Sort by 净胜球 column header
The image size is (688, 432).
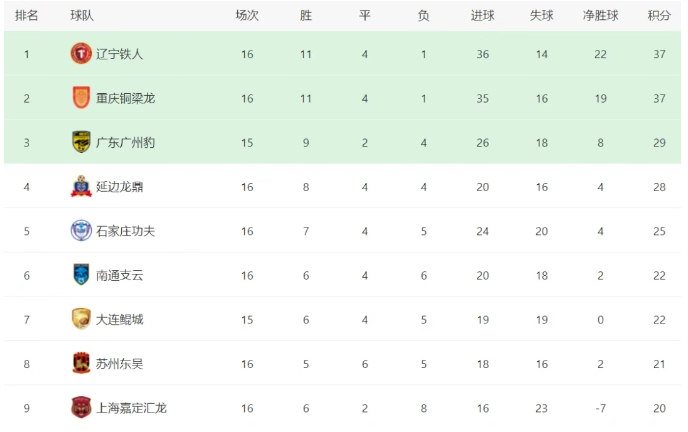pos(600,16)
